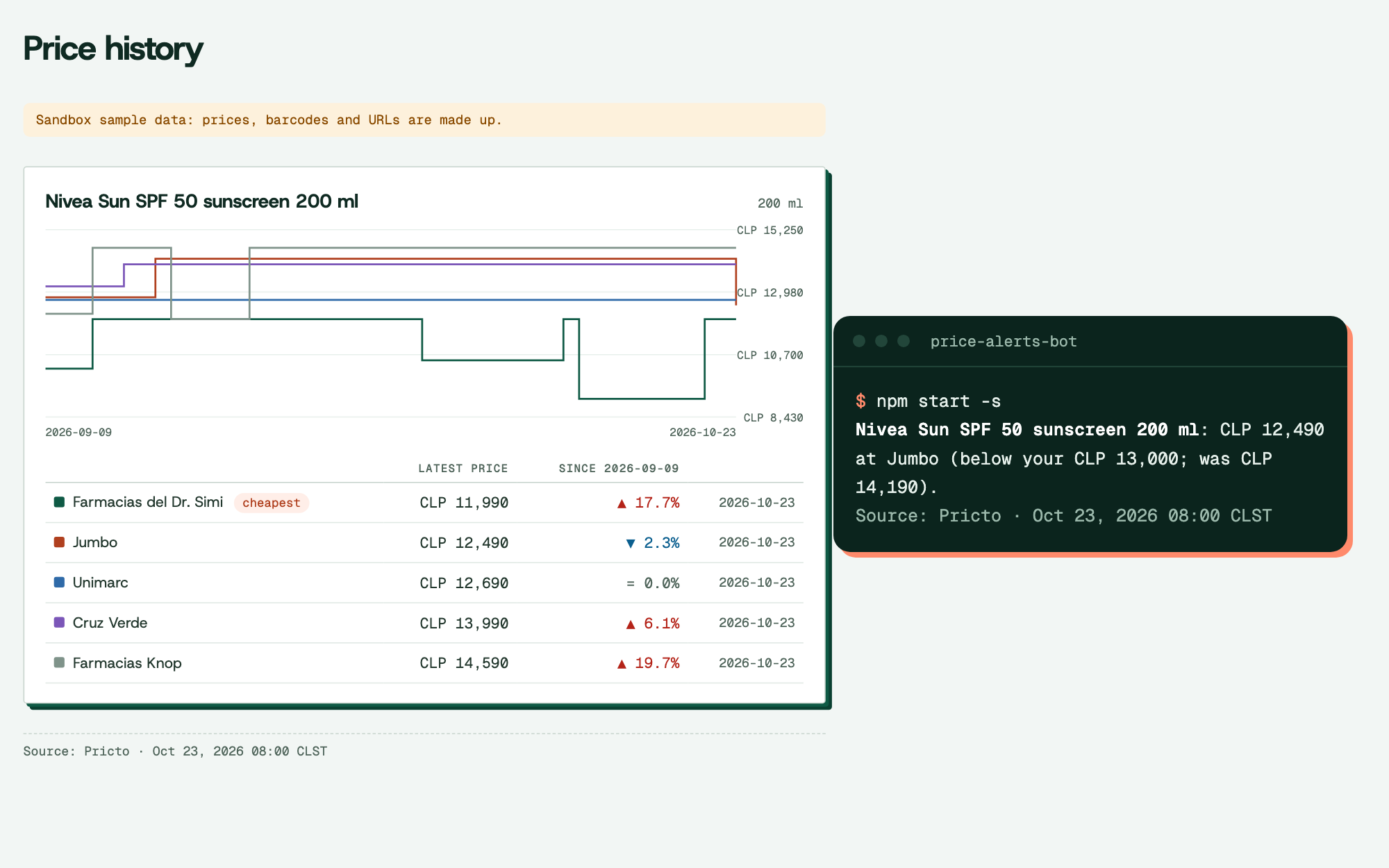Image resolution: width=1389 pixels, height=868 pixels.
Task: Click the CLP 12,690 latest price
Action: pos(464,583)
